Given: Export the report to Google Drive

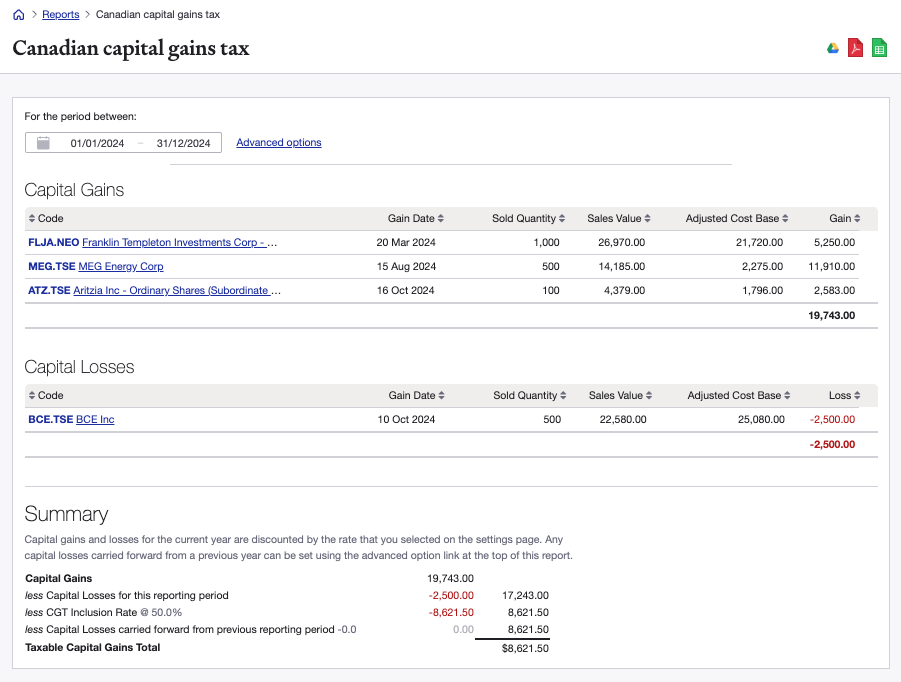Looking at the screenshot, I should click(832, 48).
